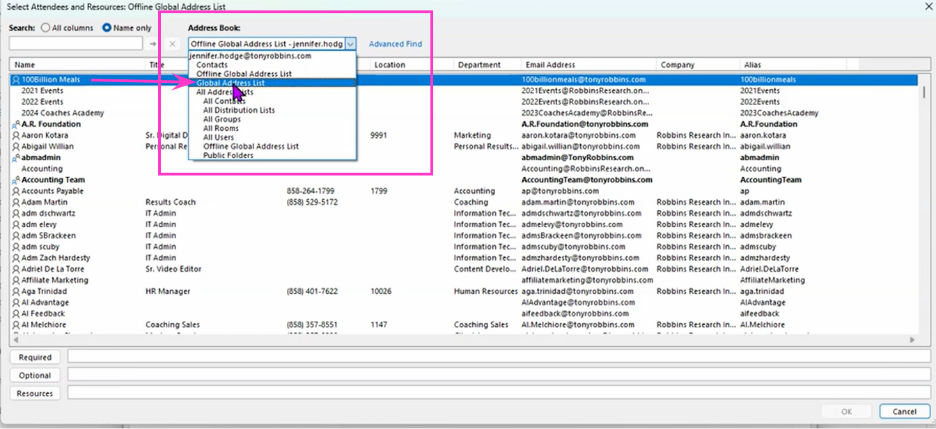This screenshot has height=429, width=936.
Task: Click the person icon beside AI Feedback
Action: point(16,313)
